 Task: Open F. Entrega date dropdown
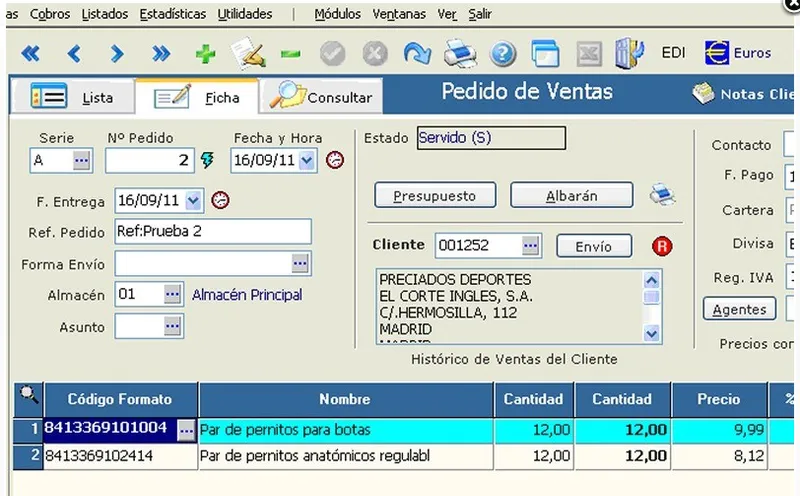tap(193, 201)
